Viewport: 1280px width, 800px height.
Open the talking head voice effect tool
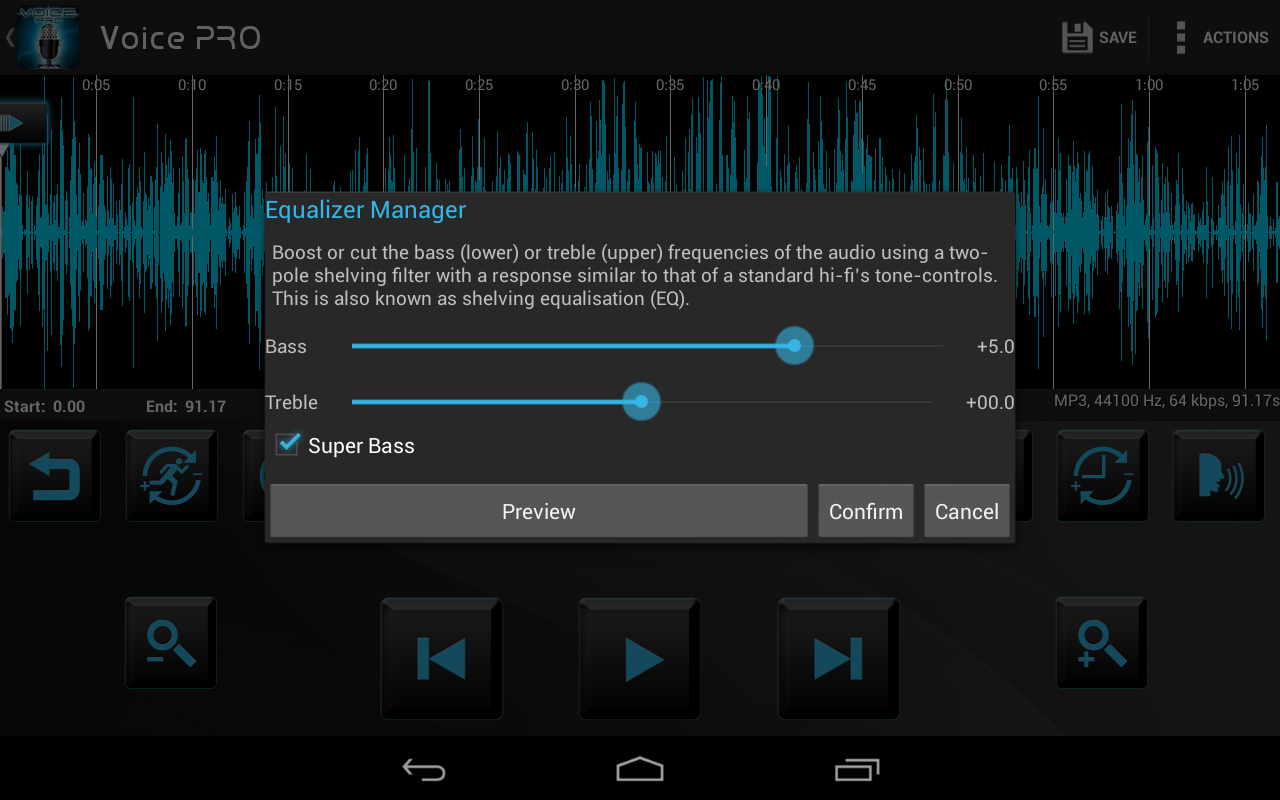1219,476
